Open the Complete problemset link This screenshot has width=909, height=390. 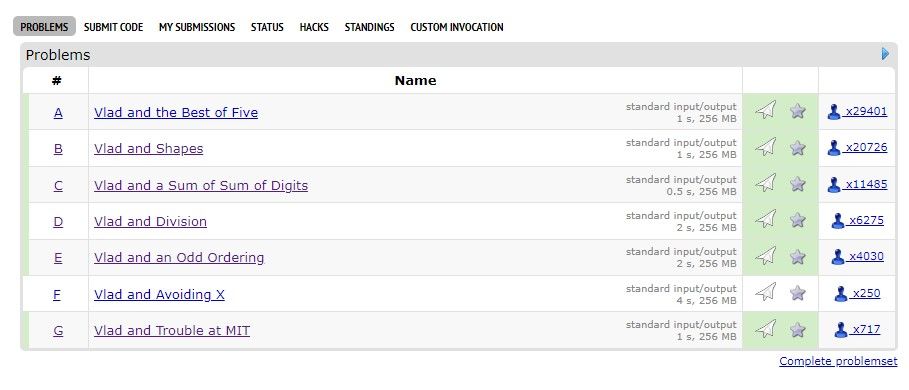[838, 361]
